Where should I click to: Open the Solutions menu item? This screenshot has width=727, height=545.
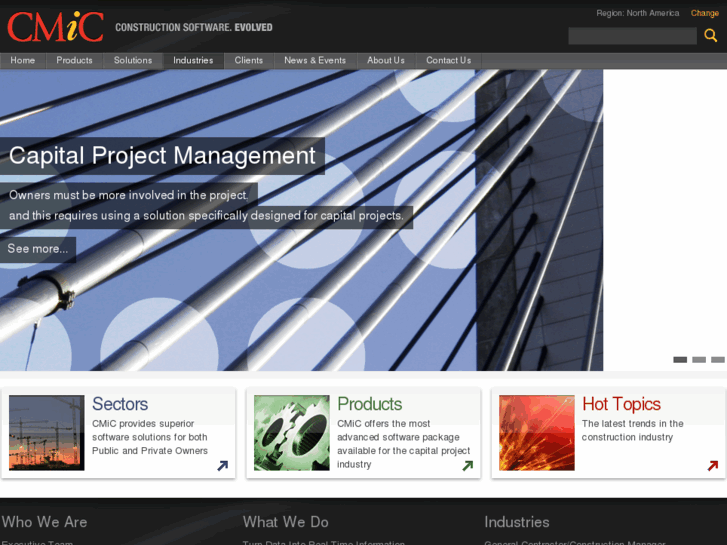click(x=133, y=60)
